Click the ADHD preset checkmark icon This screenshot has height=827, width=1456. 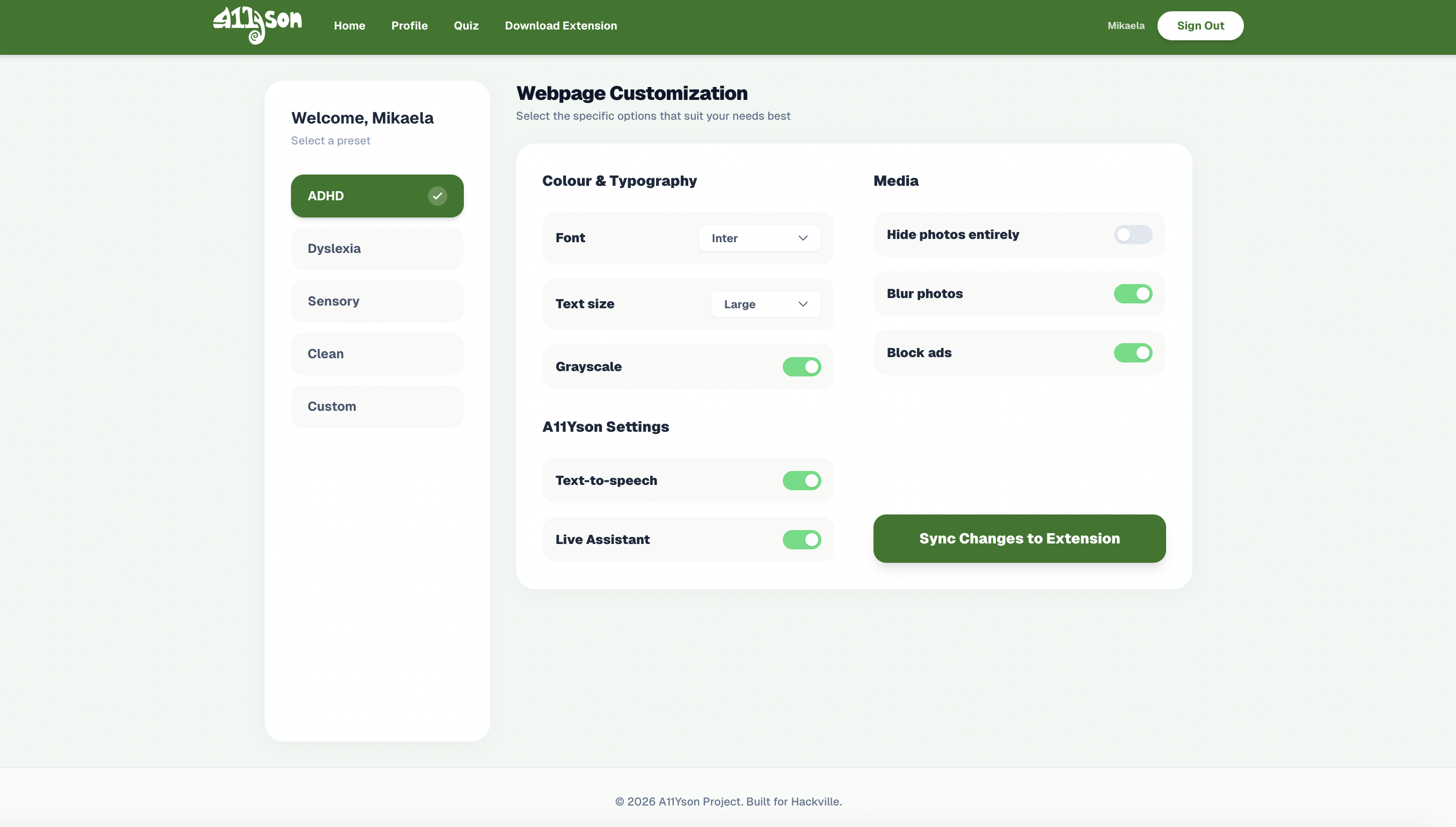[436, 196]
